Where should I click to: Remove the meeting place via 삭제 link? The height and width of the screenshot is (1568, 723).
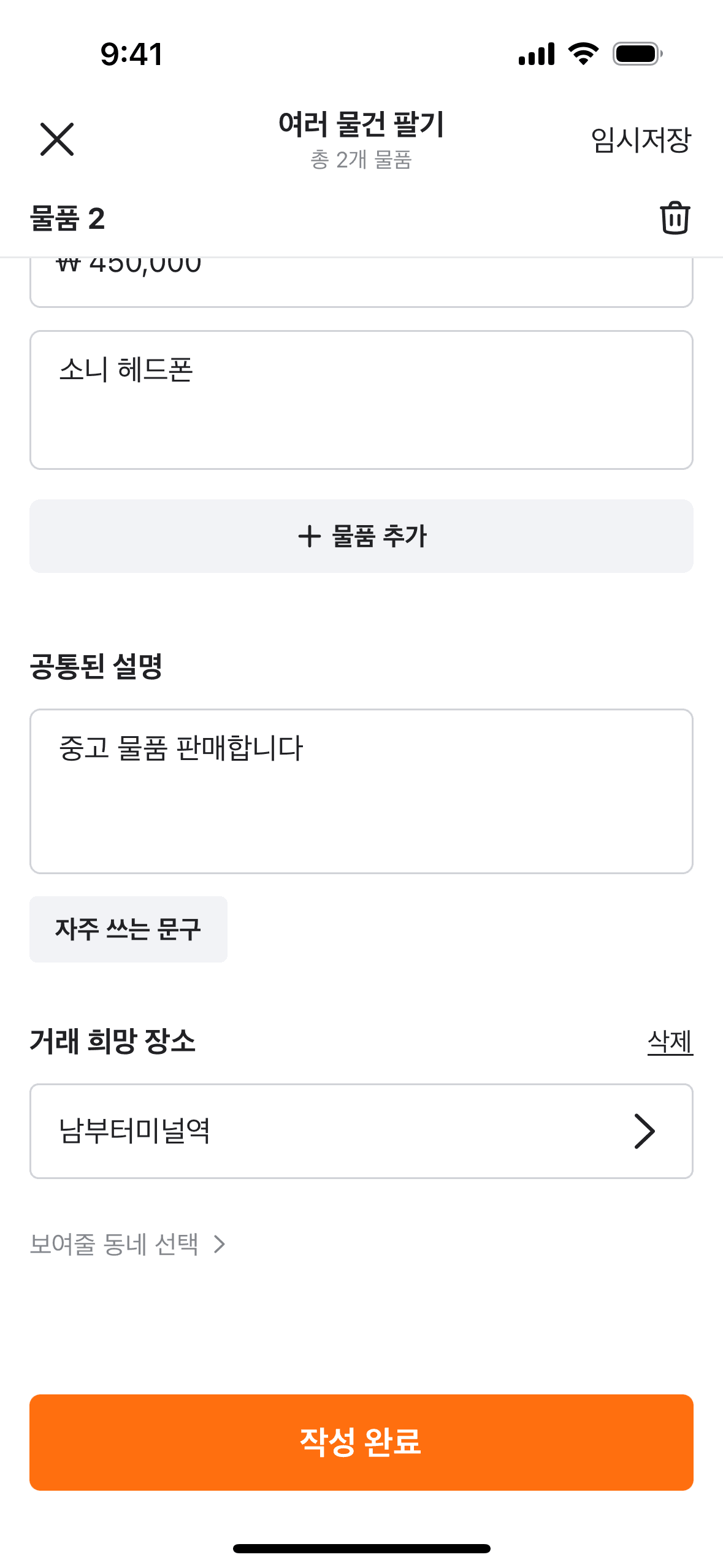(x=670, y=1042)
